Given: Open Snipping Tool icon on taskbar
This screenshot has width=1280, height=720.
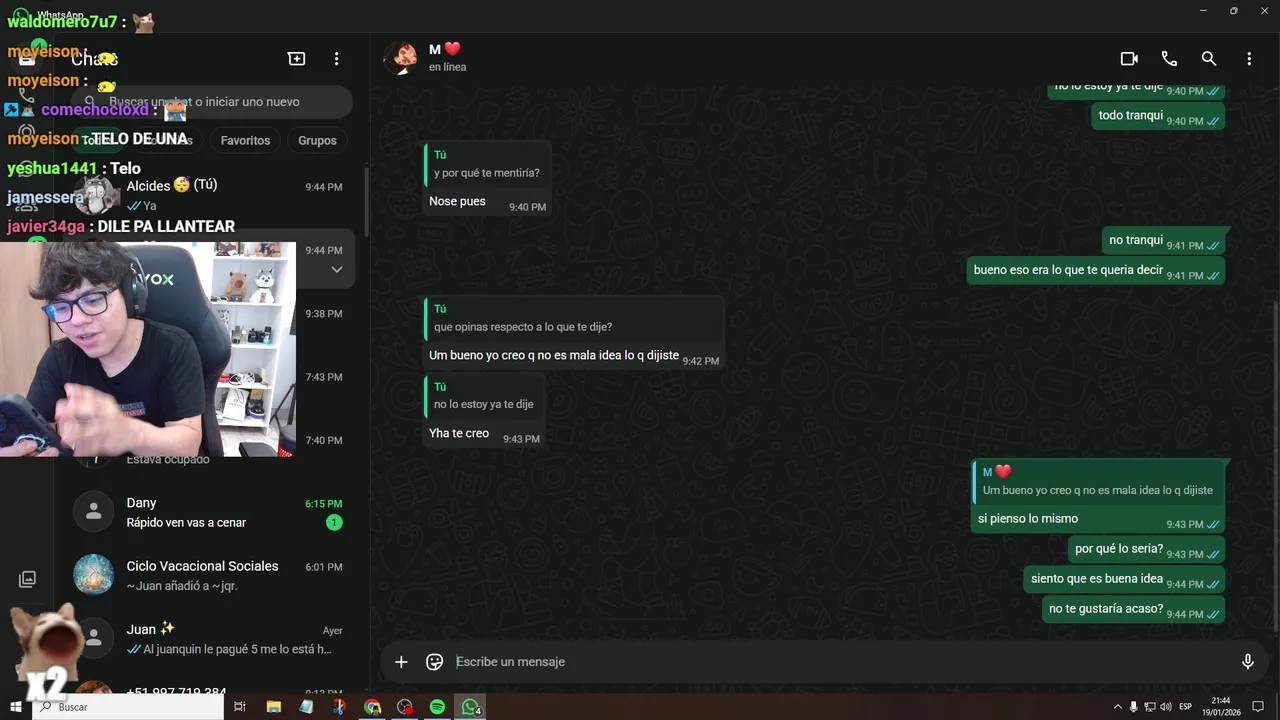Looking at the screenshot, I should pyautogui.click(x=339, y=707).
